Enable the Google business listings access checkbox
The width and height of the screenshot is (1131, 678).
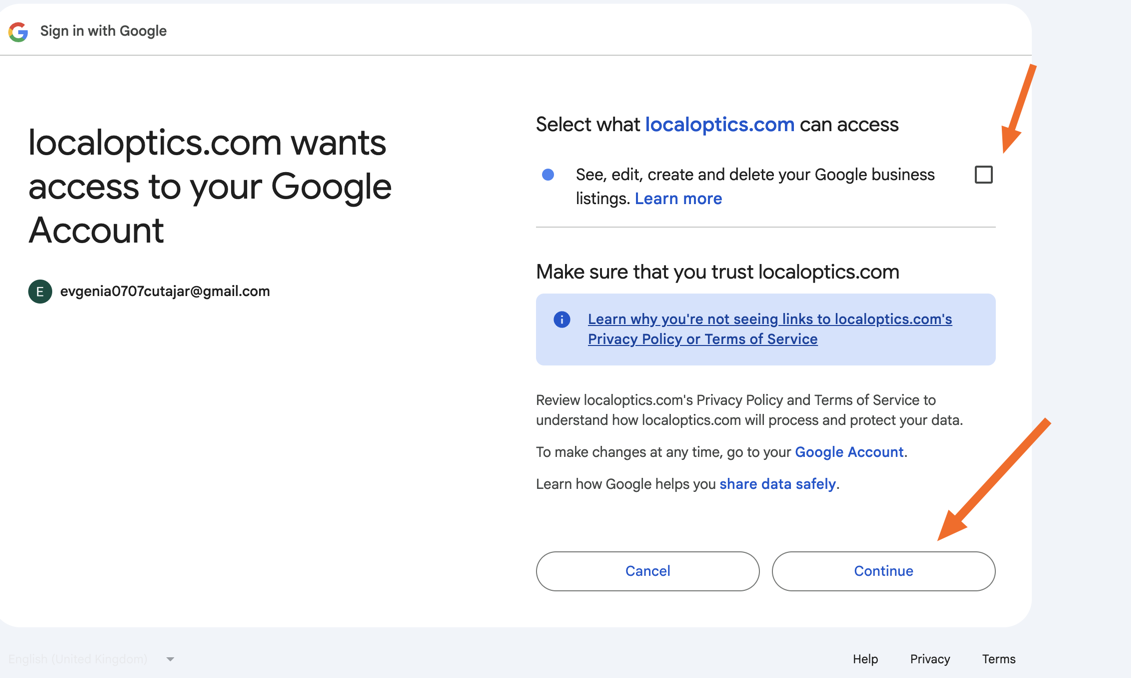[983, 175]
